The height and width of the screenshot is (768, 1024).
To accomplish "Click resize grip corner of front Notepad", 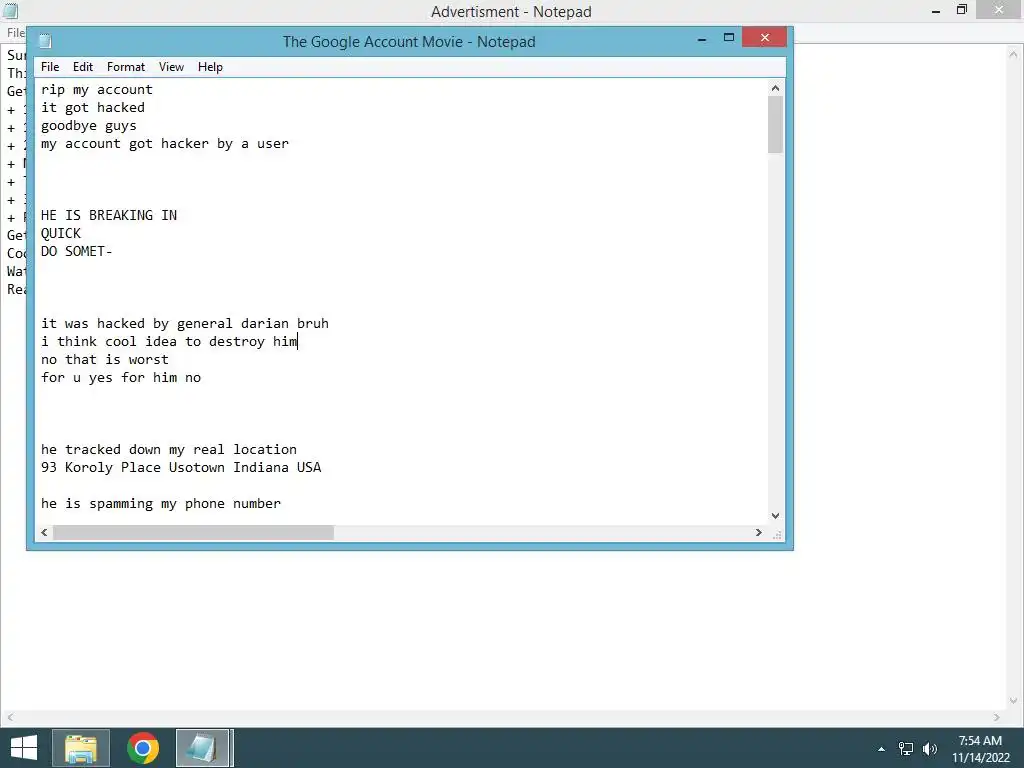I will (x=776, y=534).
